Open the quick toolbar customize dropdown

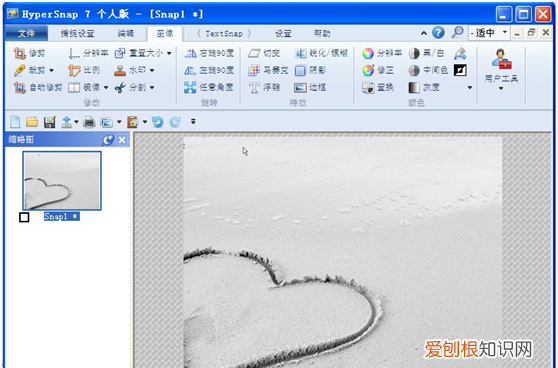(x=193, y=122)
